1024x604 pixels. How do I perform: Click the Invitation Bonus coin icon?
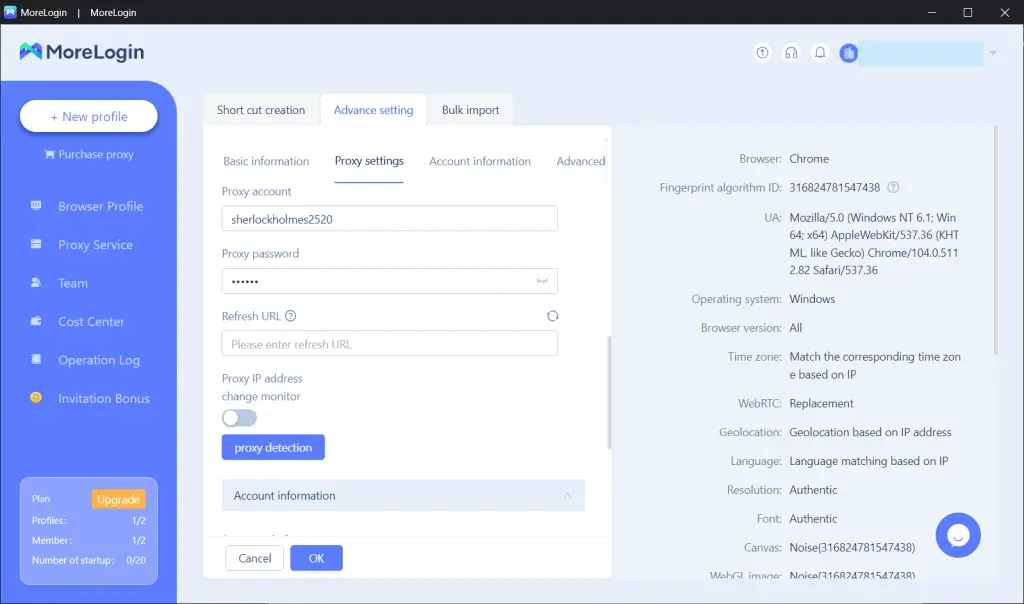point(36,398)
